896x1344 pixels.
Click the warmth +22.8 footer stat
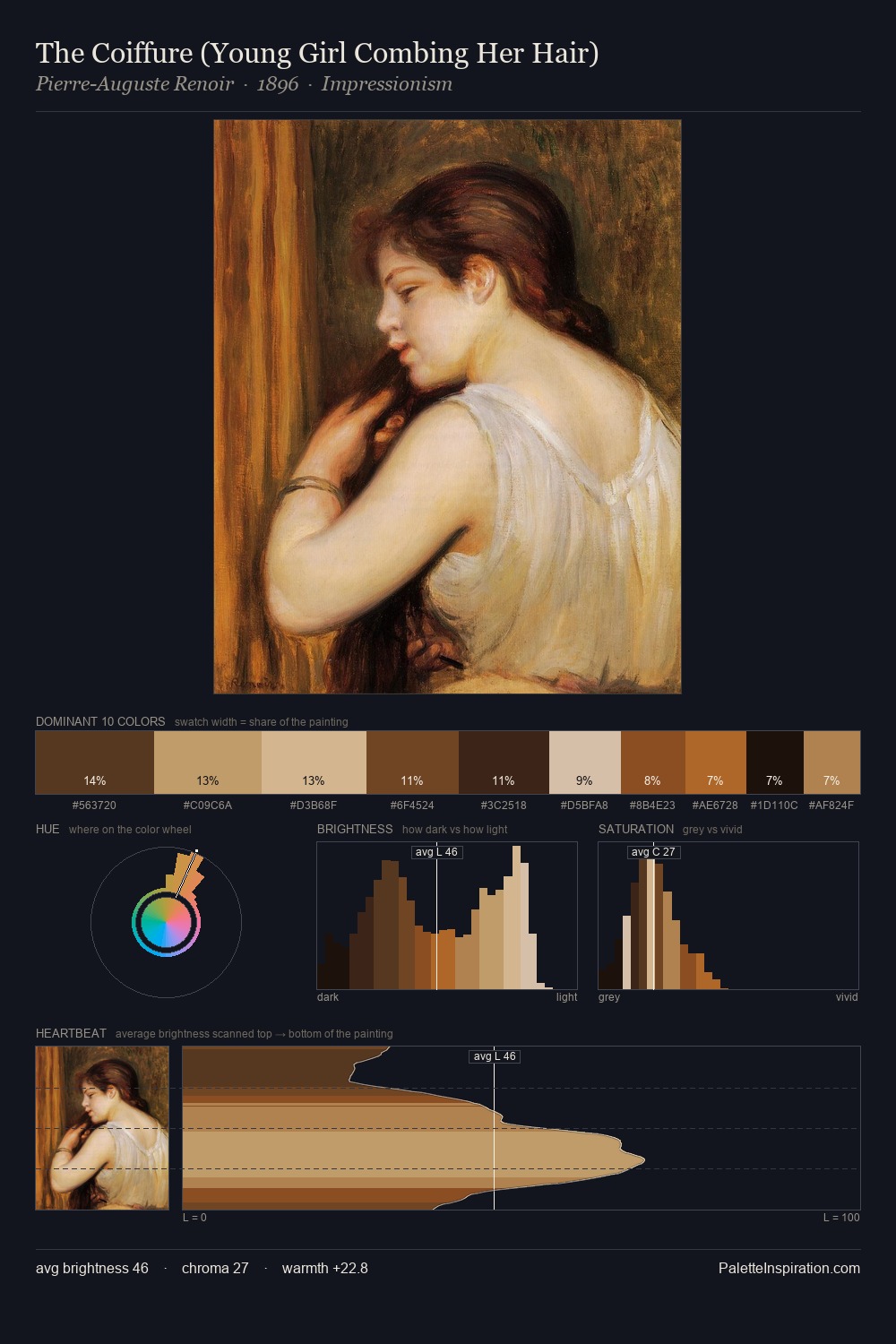[325, 1269]
